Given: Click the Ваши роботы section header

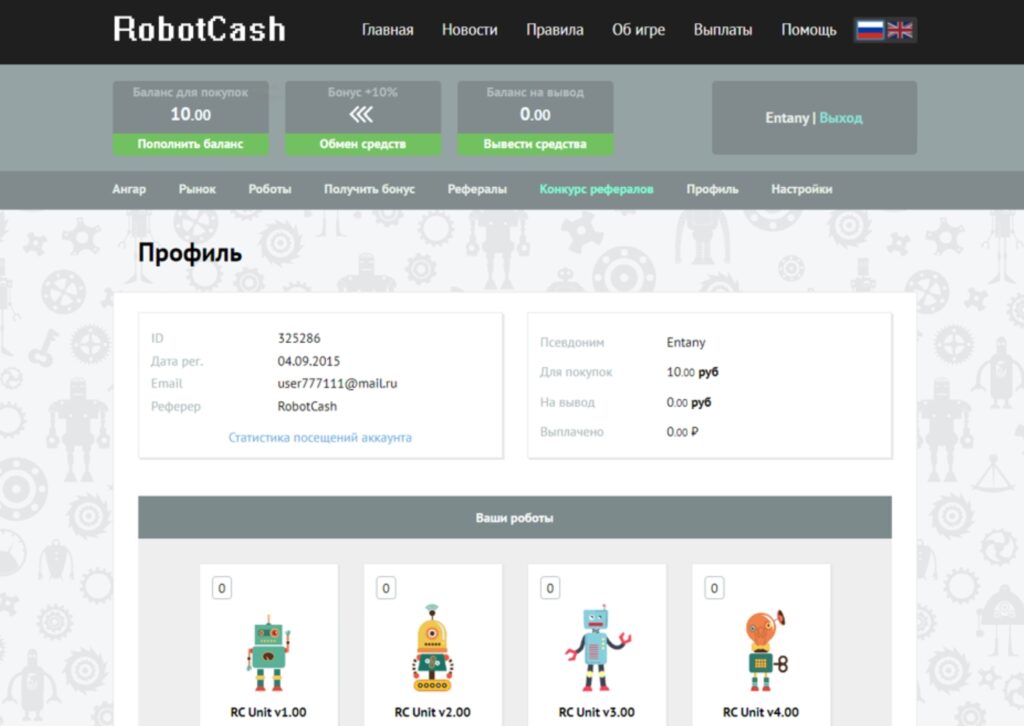Looking at the screenshot, I should [515, 518].
